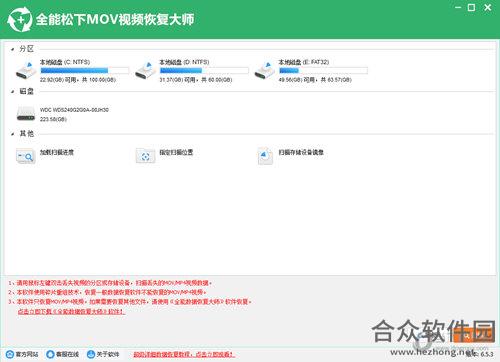The height and width of the screenshot is (362, 500).
Task: Select the local disk E: FAT32 drive icon
Action: [x=265, y=71]
